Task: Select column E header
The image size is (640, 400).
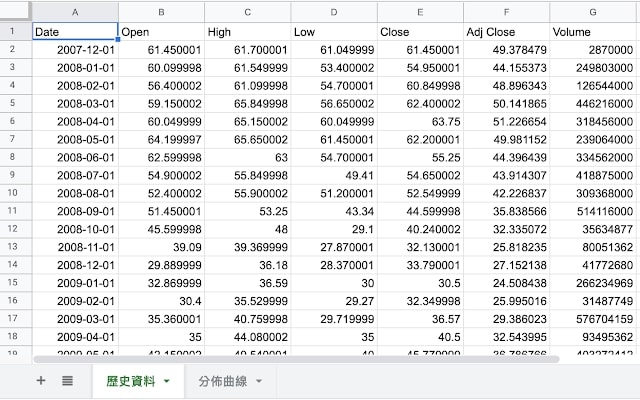Action: click(x=420, y=12)
